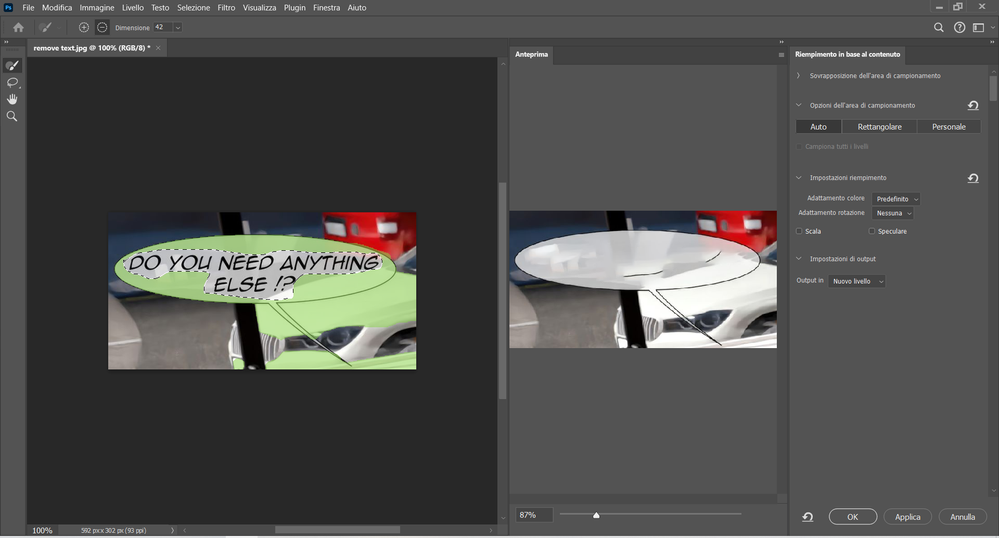Open the Plugin menu
This screenshot has width=999, height=538.
point(294,8)
